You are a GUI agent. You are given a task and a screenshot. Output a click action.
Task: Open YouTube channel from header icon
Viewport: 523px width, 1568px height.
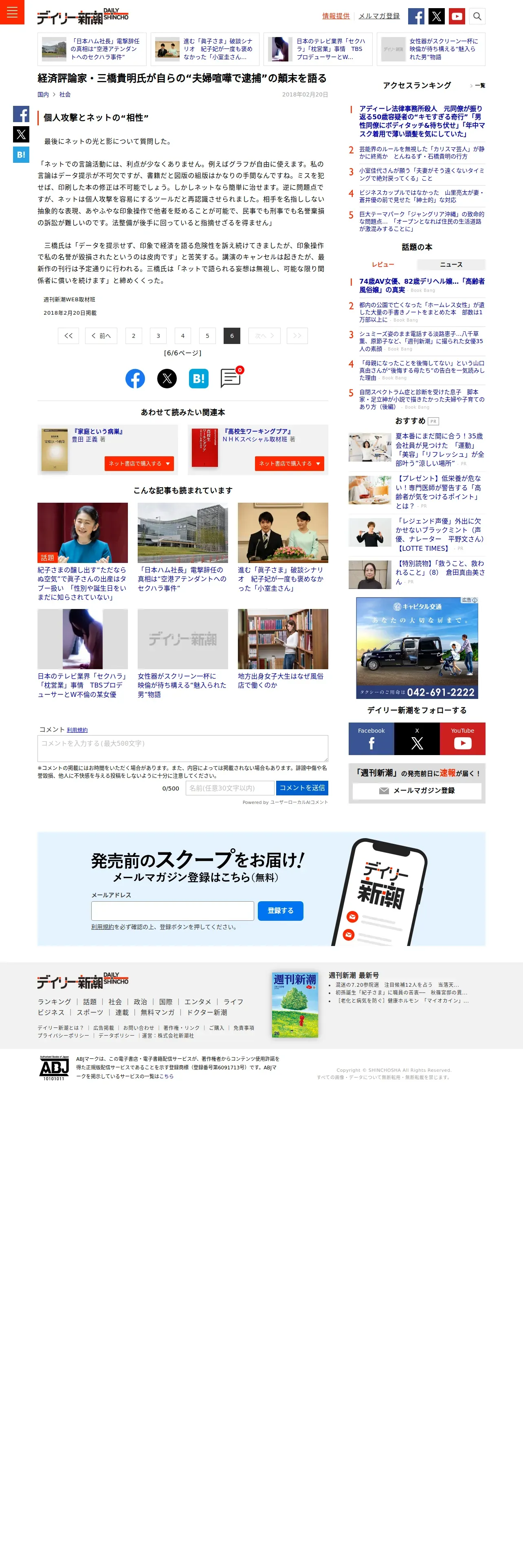pyautogui.click(x=457, y=16)
